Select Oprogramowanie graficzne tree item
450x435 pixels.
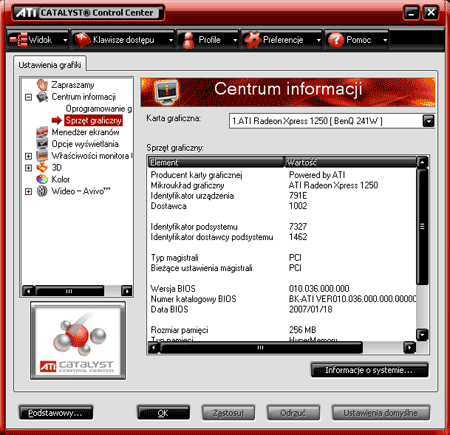[99, 109]
